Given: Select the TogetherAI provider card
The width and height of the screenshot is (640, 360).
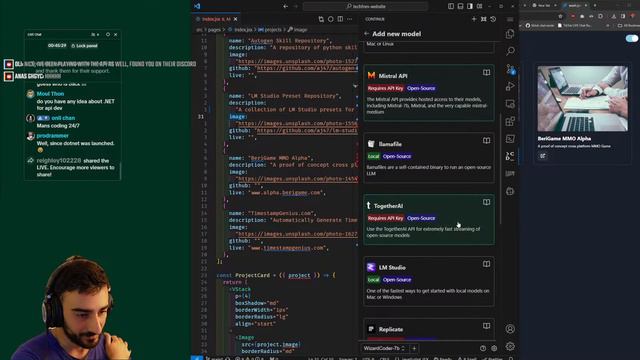Looking at the screenshot, I should click(429, 220).
